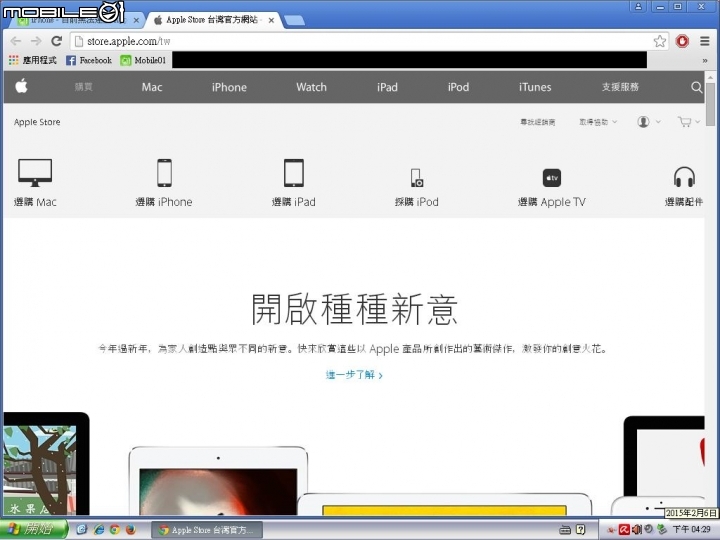Expand the 取得協助 help dropdown

coord(598,122)
